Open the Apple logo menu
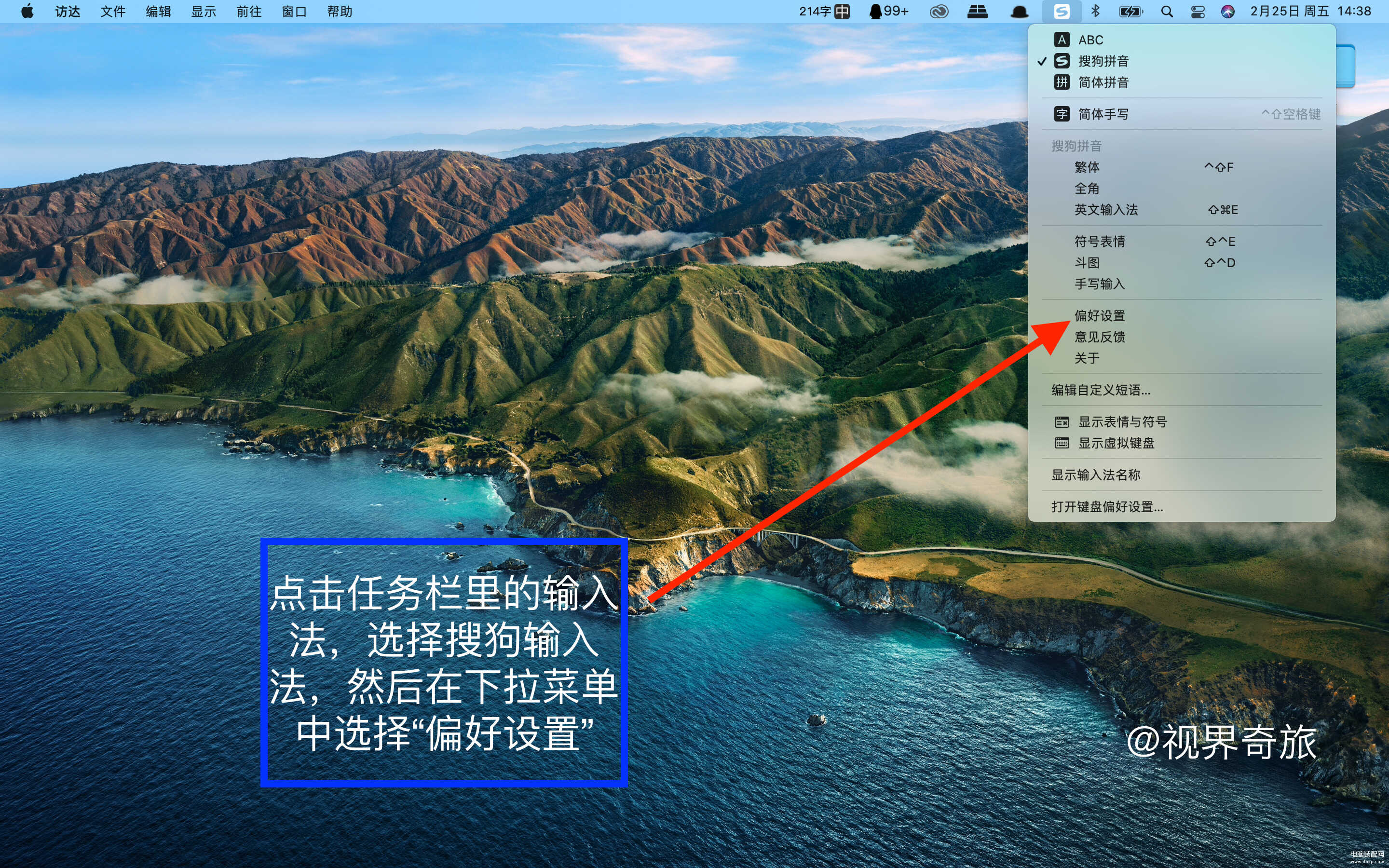The height and width of the screenshot is (868, 1389). tap(27, 11)
